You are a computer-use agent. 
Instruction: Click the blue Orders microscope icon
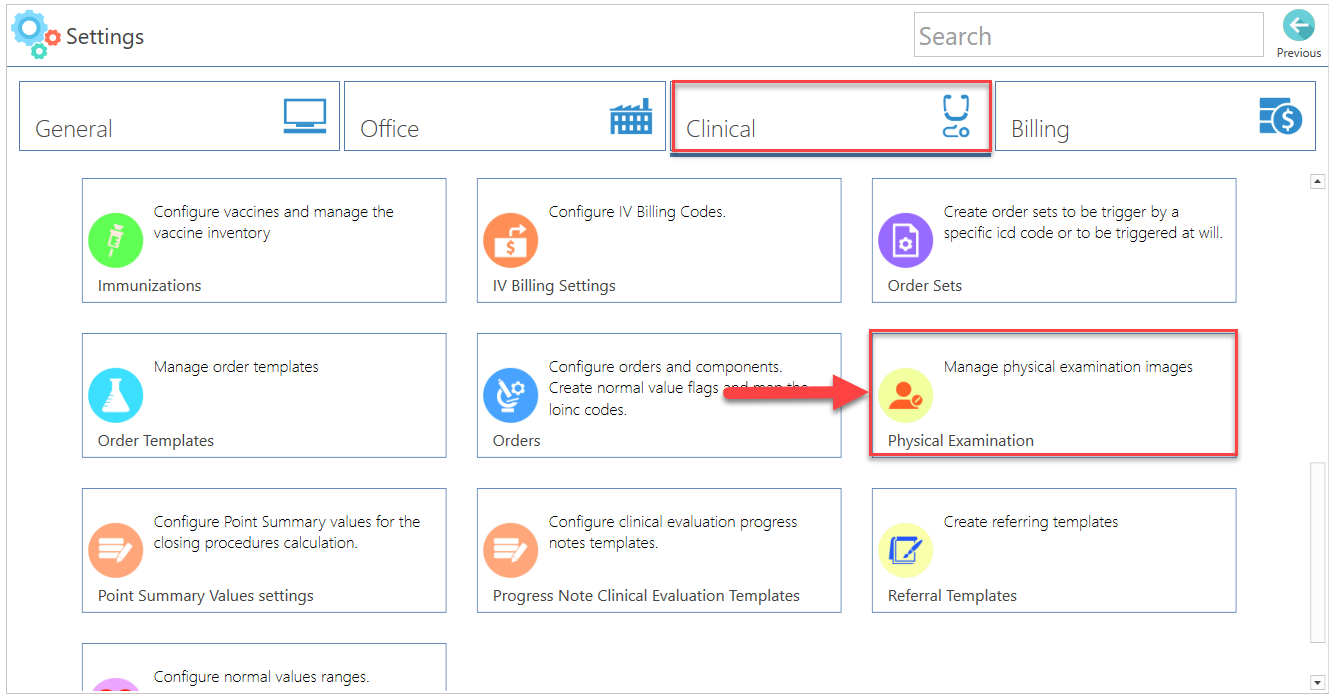tap(511, 395)
